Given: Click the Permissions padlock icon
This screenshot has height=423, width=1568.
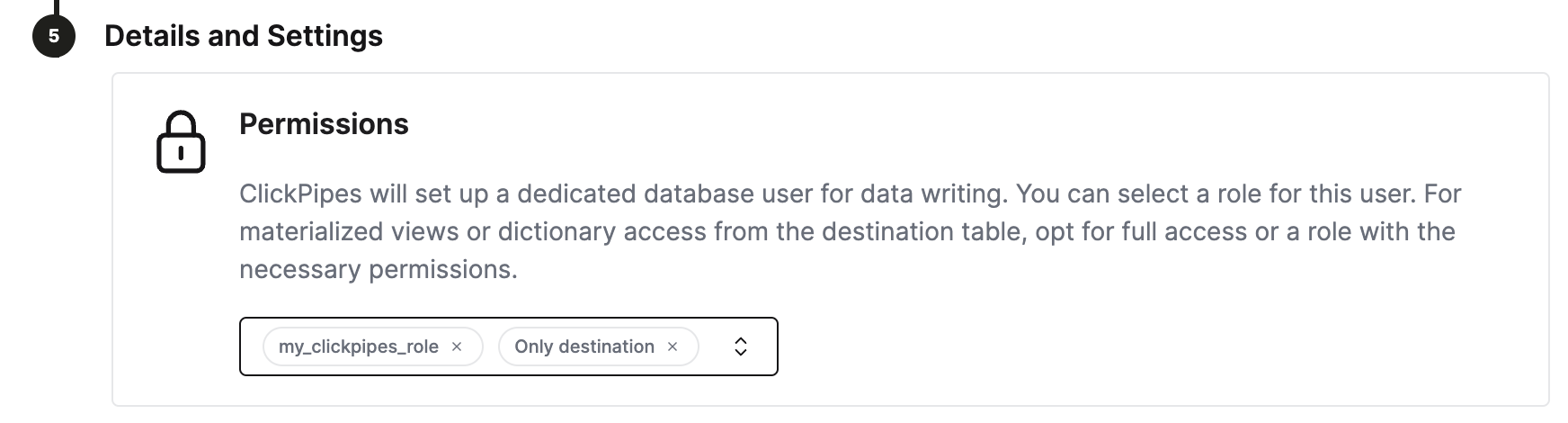Looking at the screenshot, I should 181,142.
